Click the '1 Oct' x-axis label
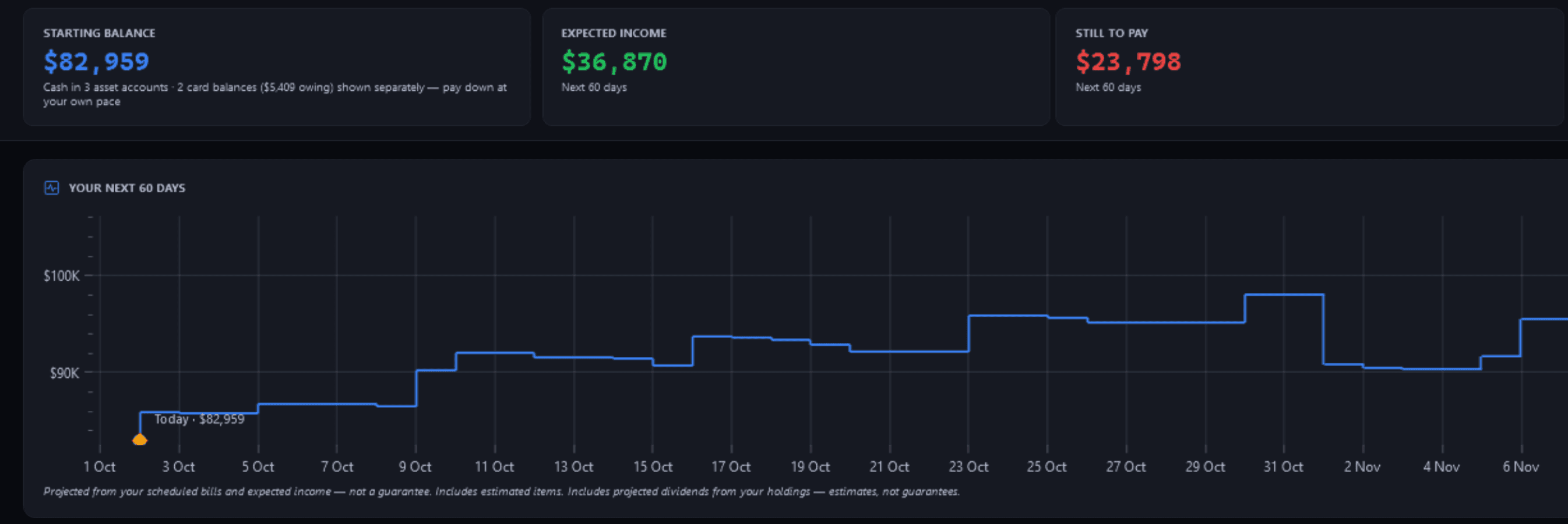Screen dimensions: 1568x524 click(99, 467)
